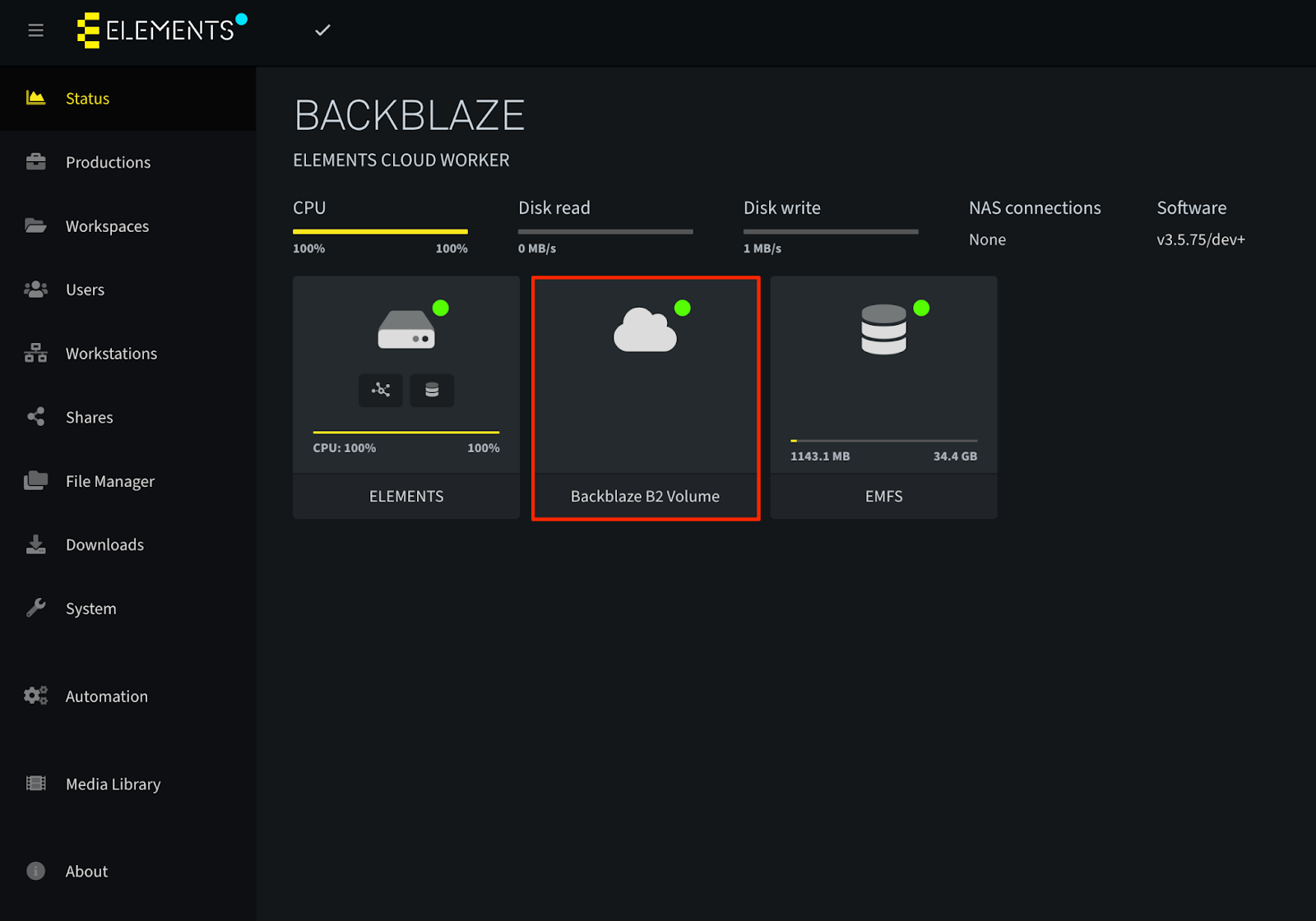
Task: Click the EMFS storage usage bar
Action: (x=883, y=441)
